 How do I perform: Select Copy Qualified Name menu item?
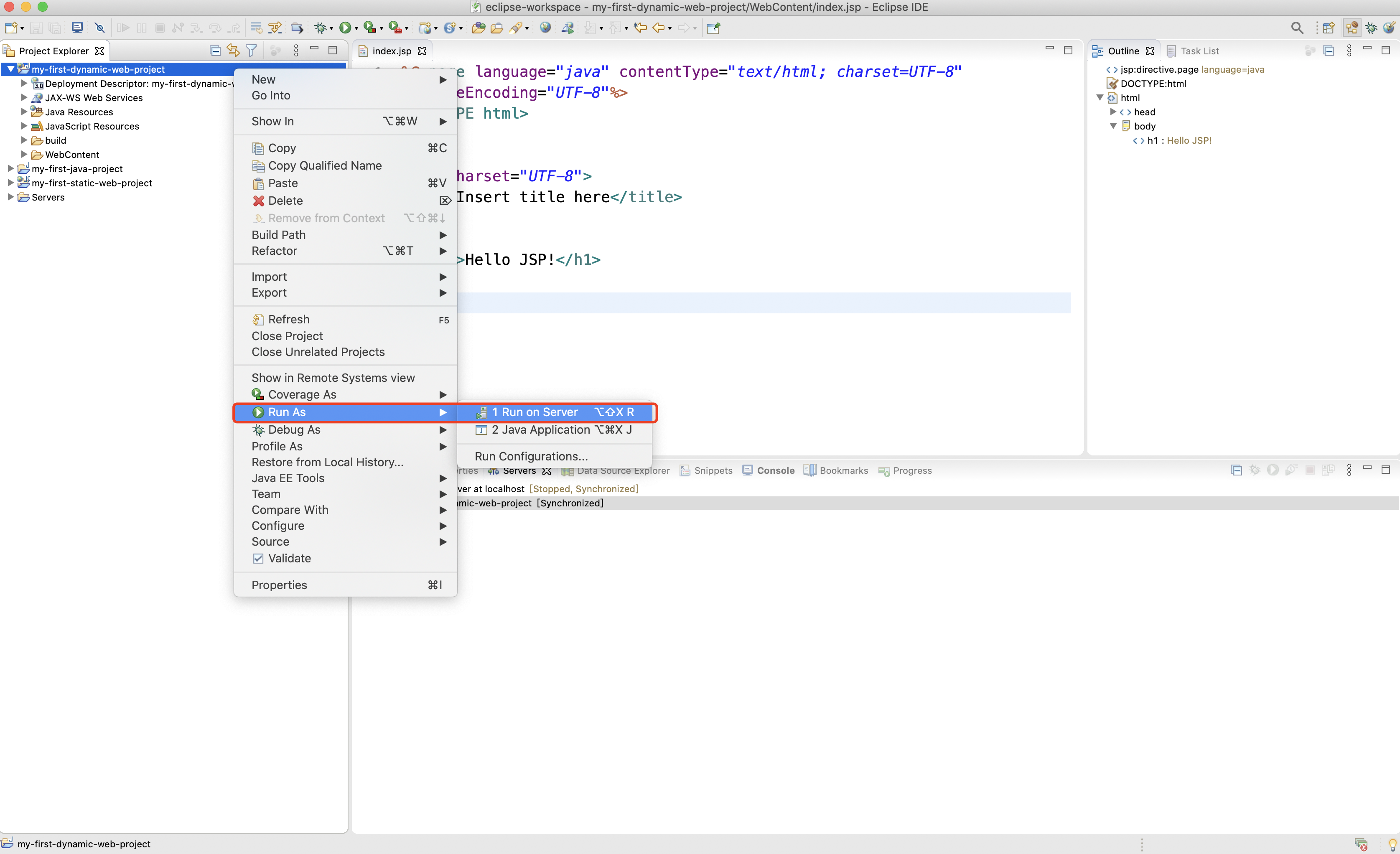[346, 165]
